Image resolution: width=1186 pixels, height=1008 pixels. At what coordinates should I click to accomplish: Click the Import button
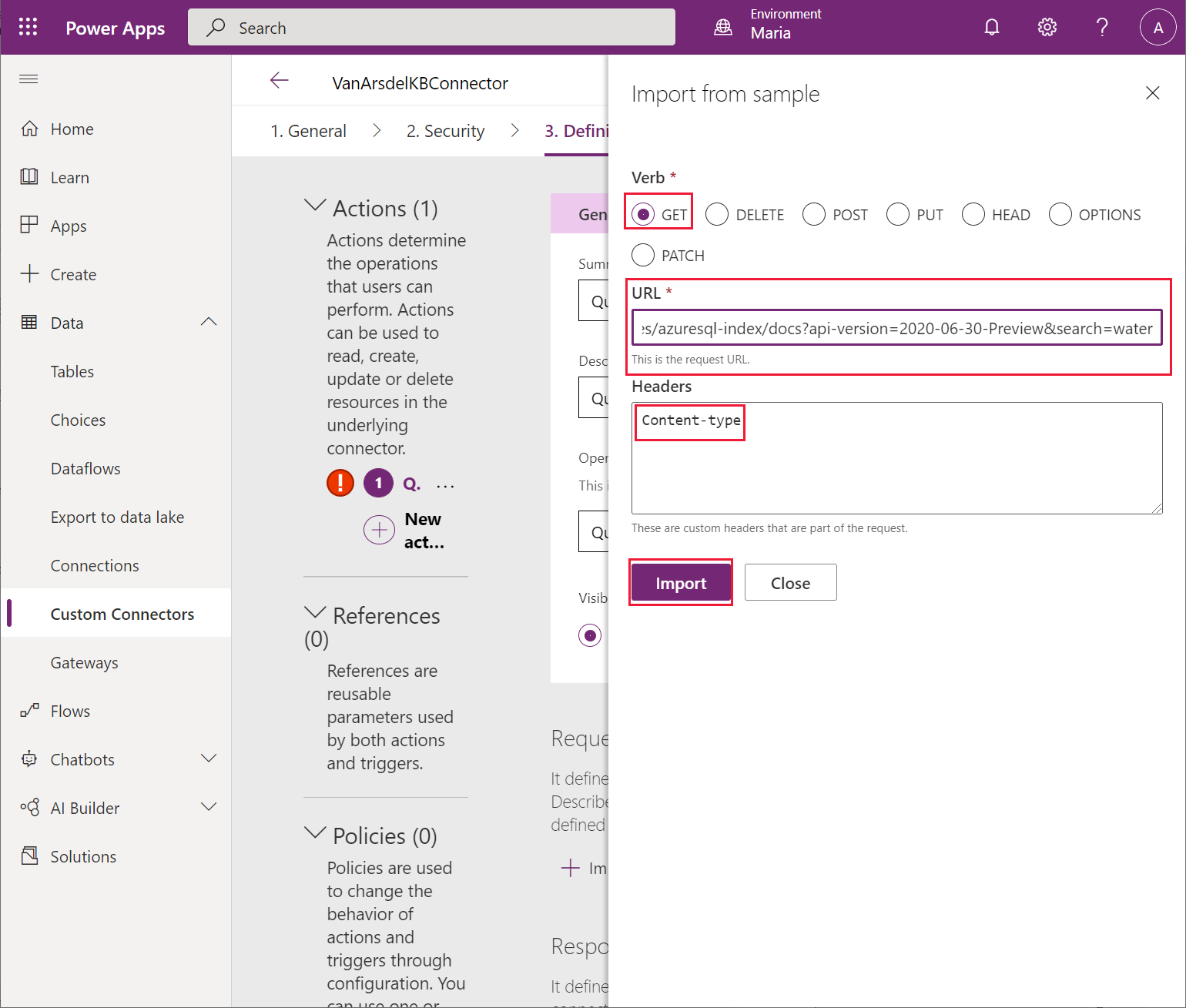(681, 583)
